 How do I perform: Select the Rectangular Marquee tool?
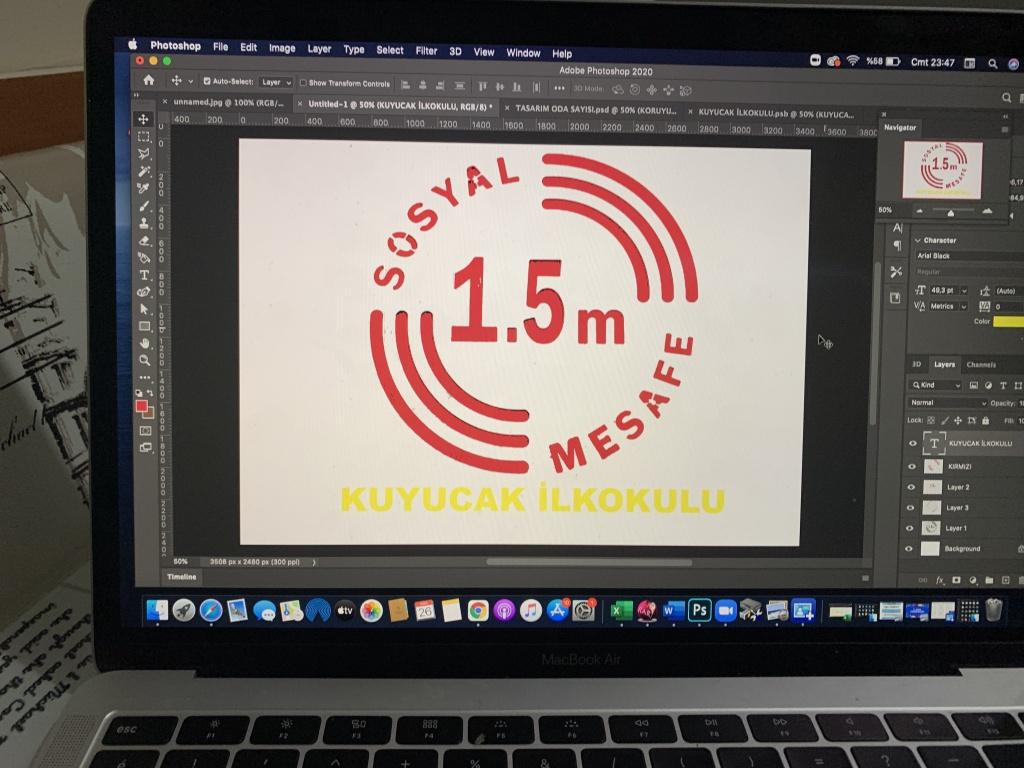click(x=144, y=136)
